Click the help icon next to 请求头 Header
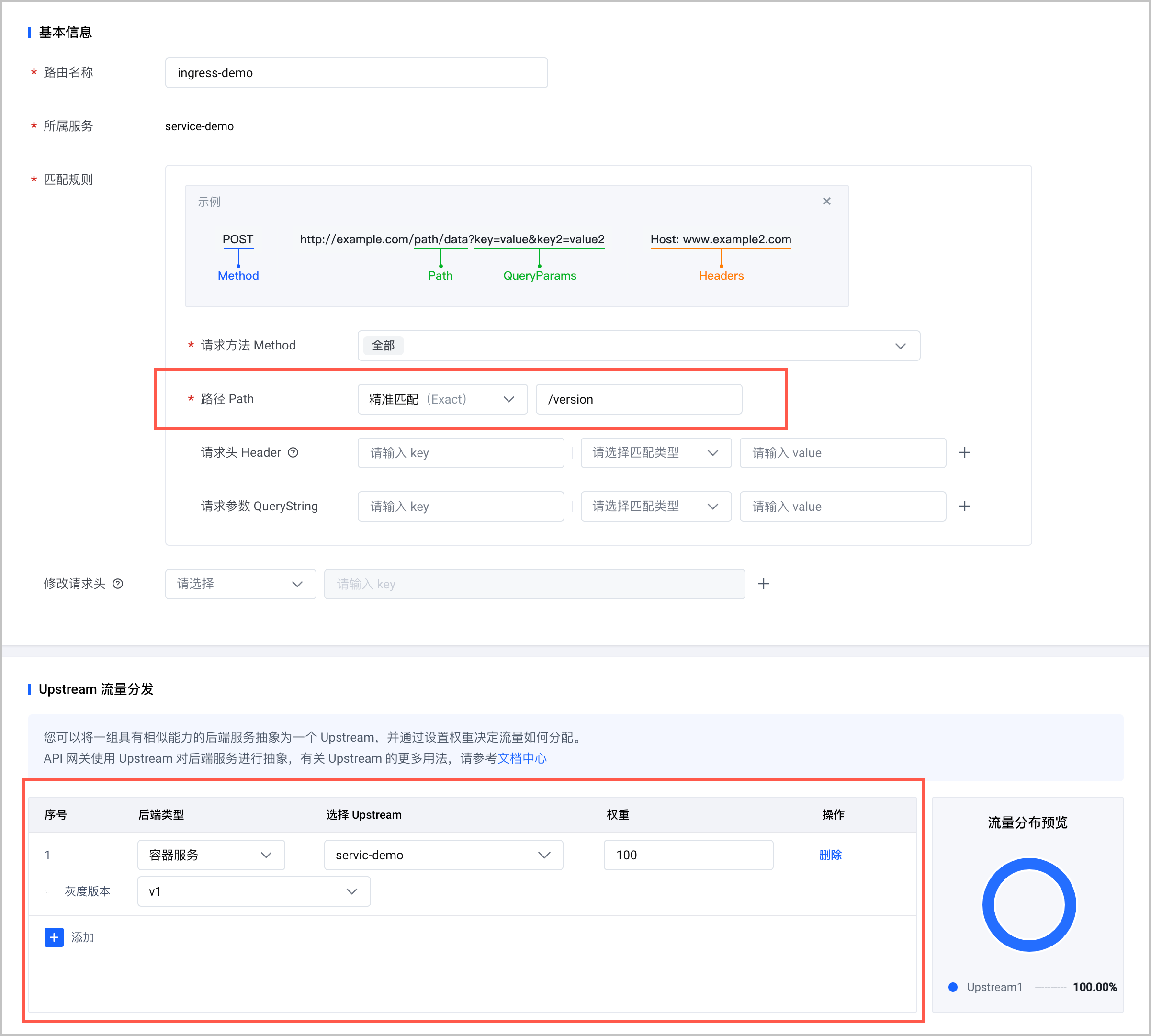Screen dimensions: 1151x1036 point(293,452)
